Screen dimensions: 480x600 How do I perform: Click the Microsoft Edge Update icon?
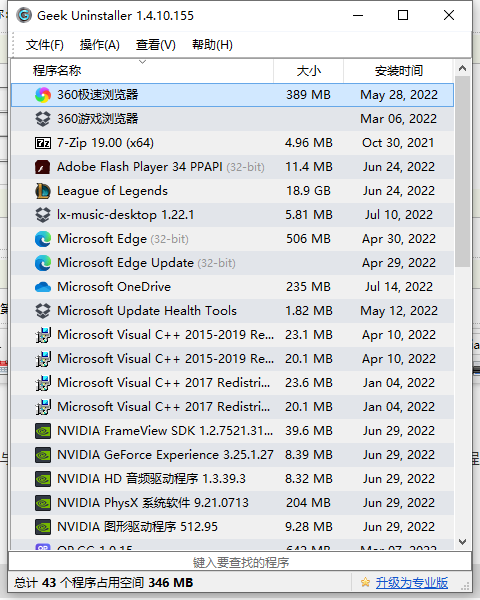tap(43, 263)
